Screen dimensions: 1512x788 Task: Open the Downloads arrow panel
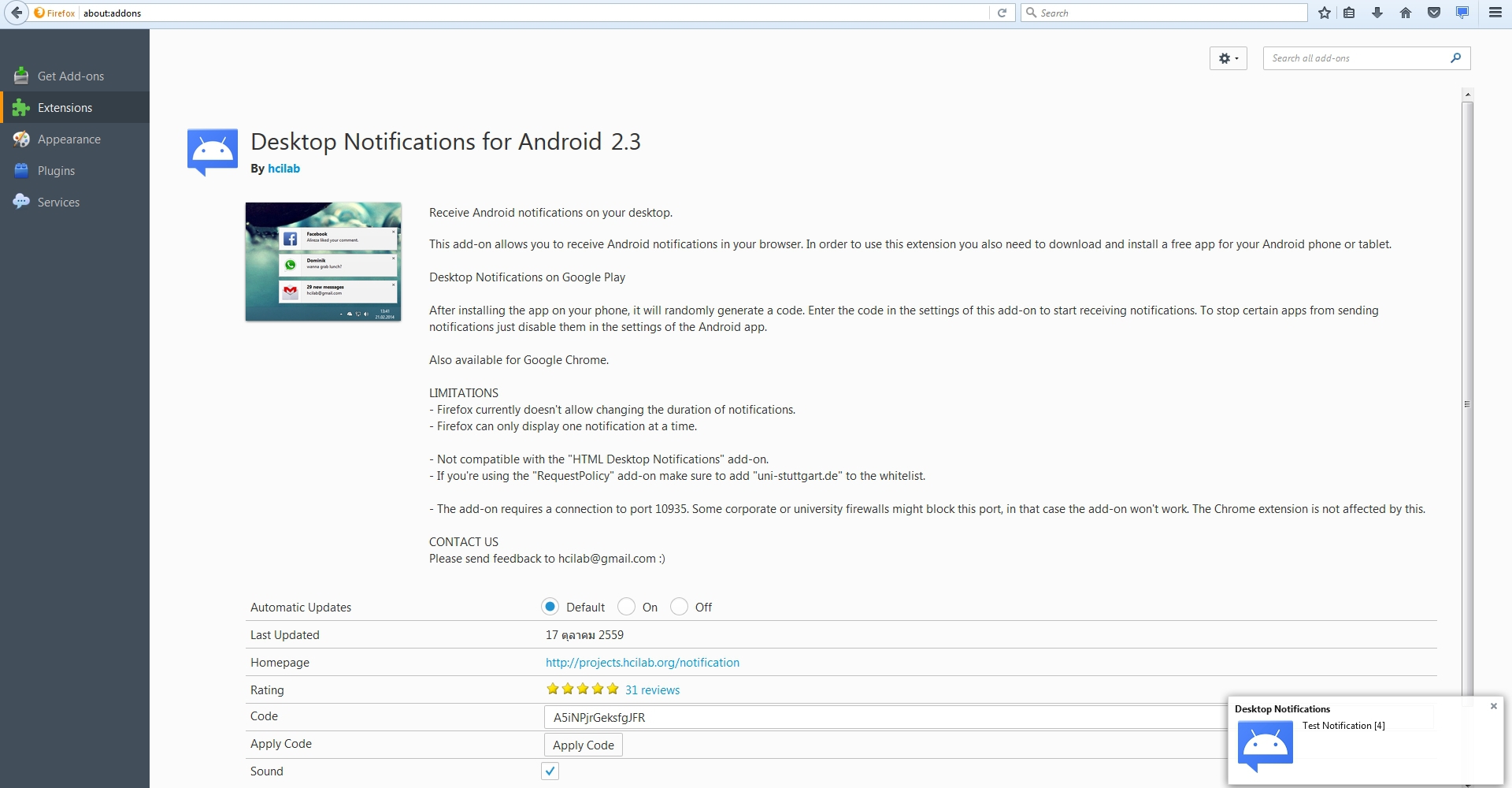[1377, 13]
